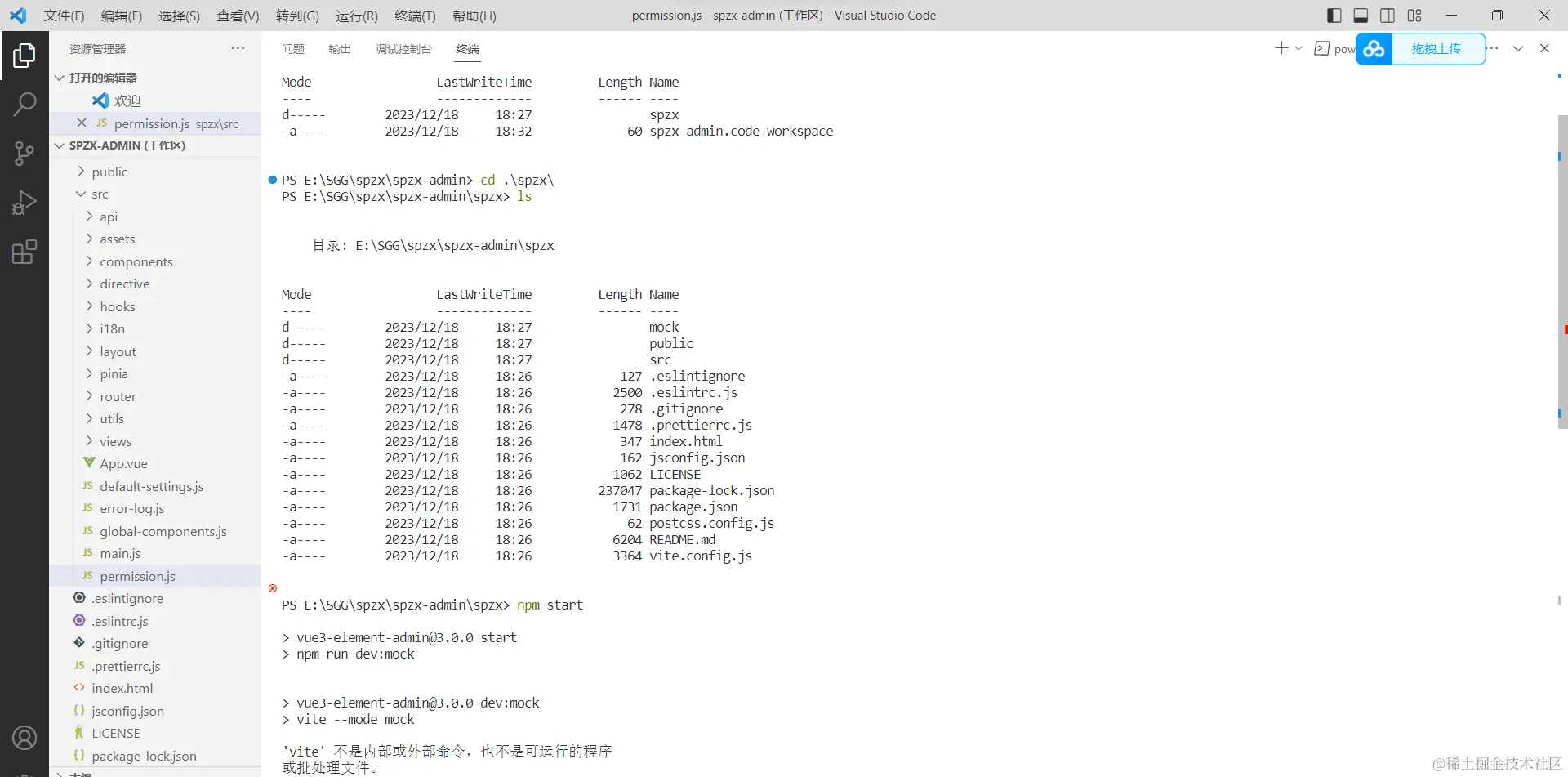Open App.vue in the explorer
This screenshot has height=777, width=1568.
coord(155,463)
